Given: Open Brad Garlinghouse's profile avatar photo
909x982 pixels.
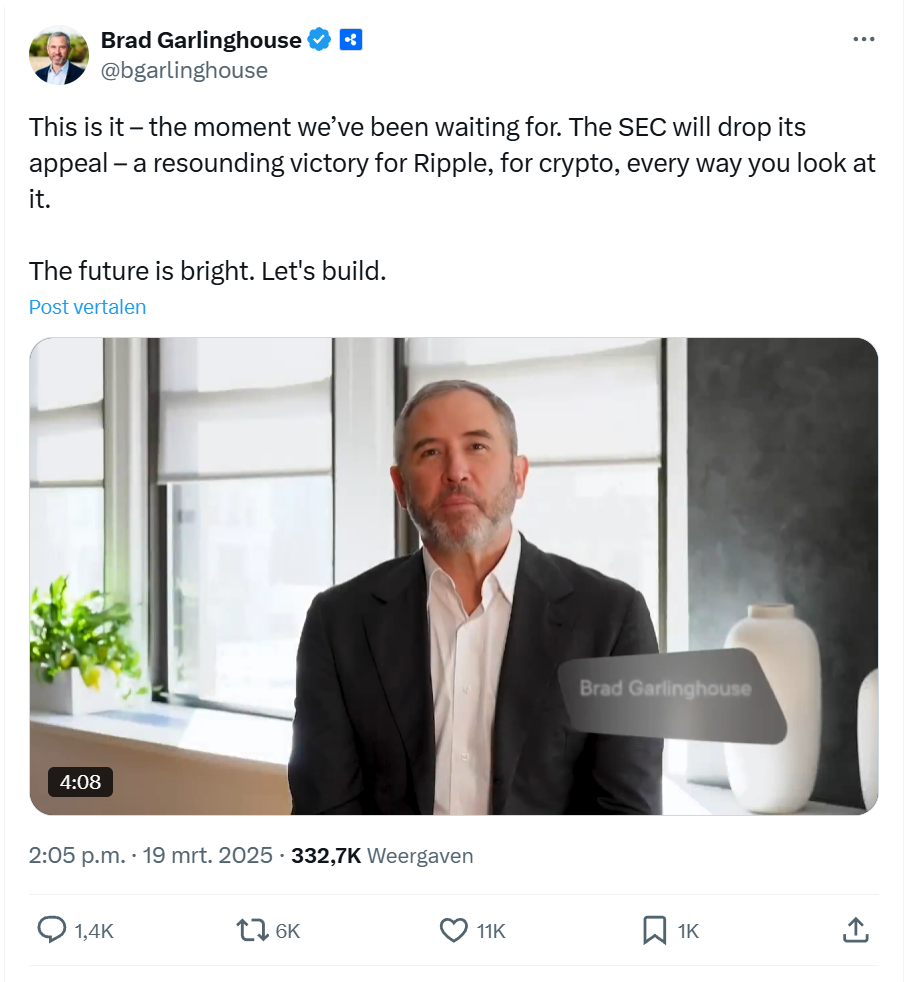Looking at the screenshot, I should [58, 55].
